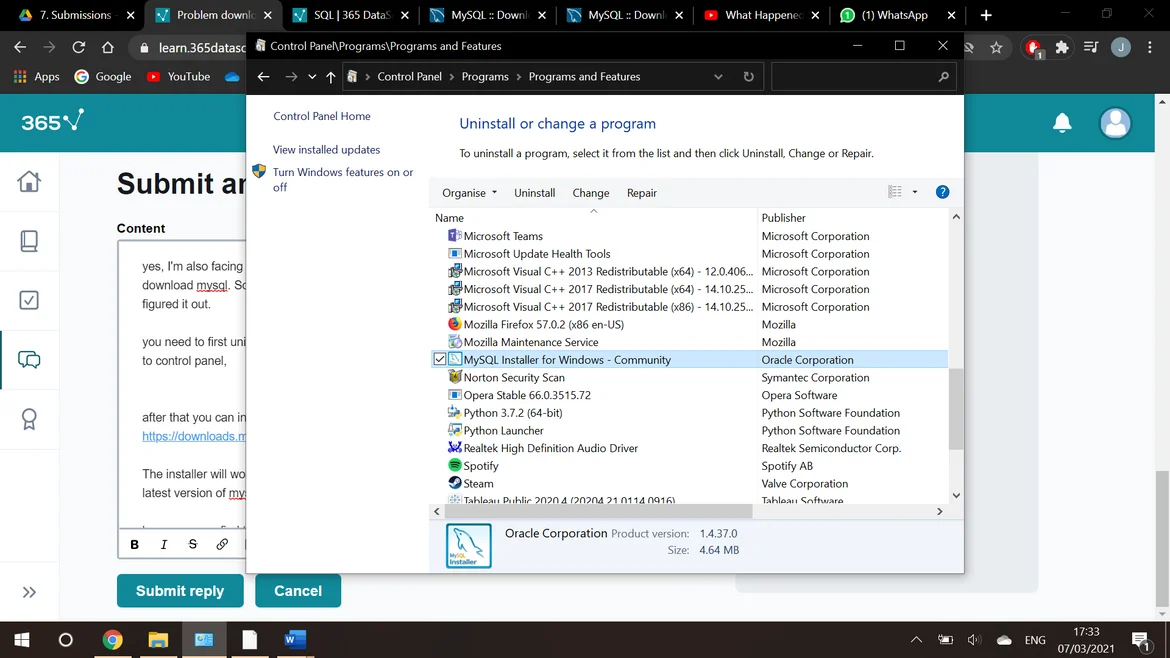Toggle bold formatting in editor

click(x=135, y=544)
